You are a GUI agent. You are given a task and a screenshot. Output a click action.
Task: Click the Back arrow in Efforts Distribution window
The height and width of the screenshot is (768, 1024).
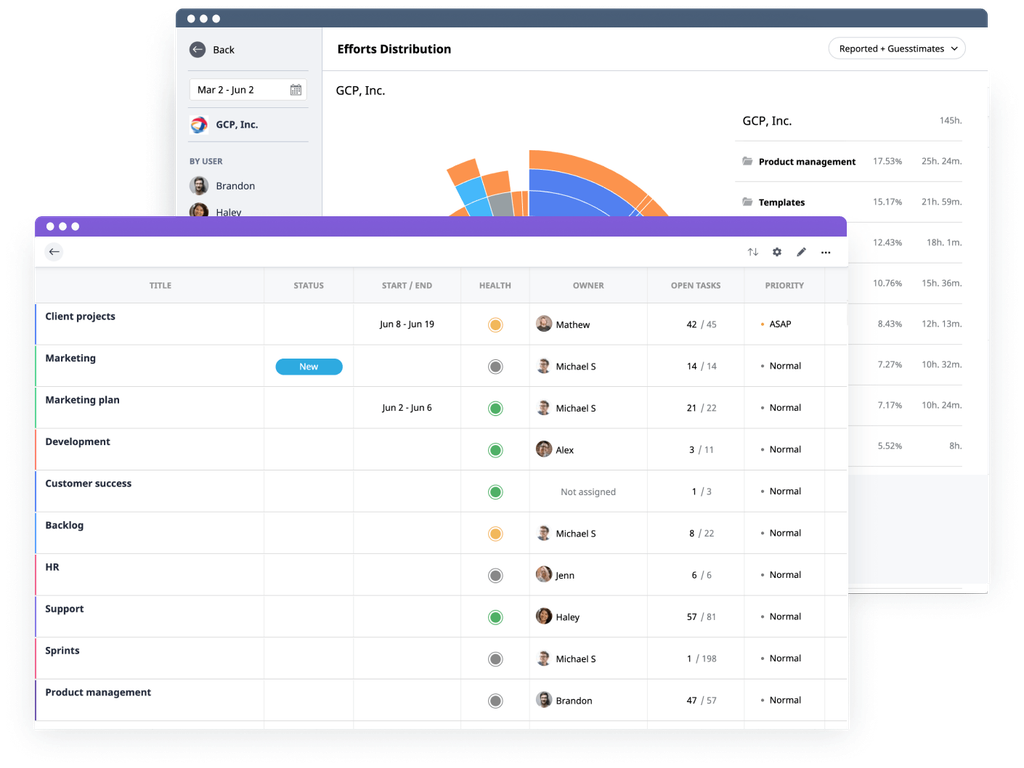(x=197, y=50)
